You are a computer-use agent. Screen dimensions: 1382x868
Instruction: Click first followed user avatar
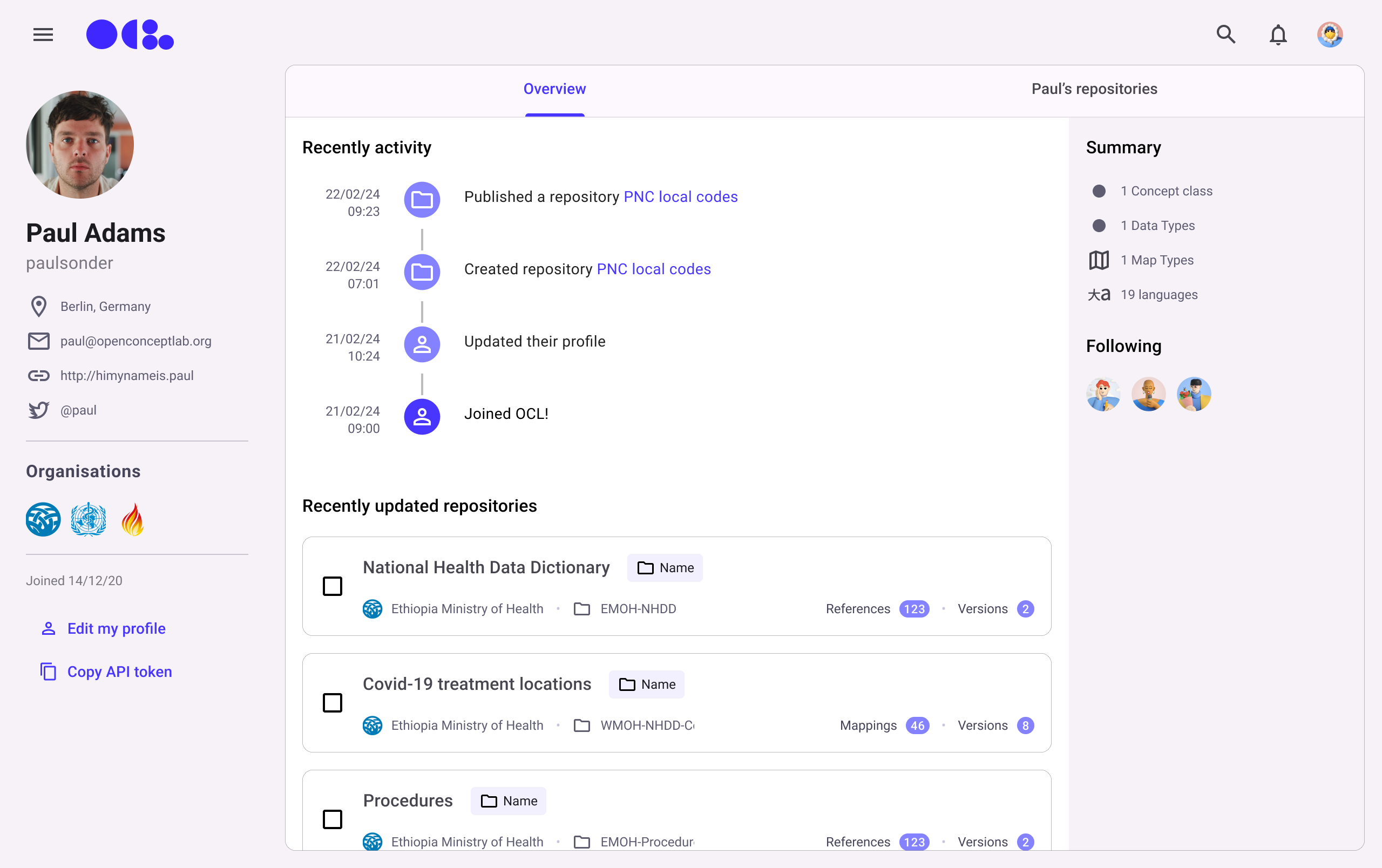point(1103,394)
